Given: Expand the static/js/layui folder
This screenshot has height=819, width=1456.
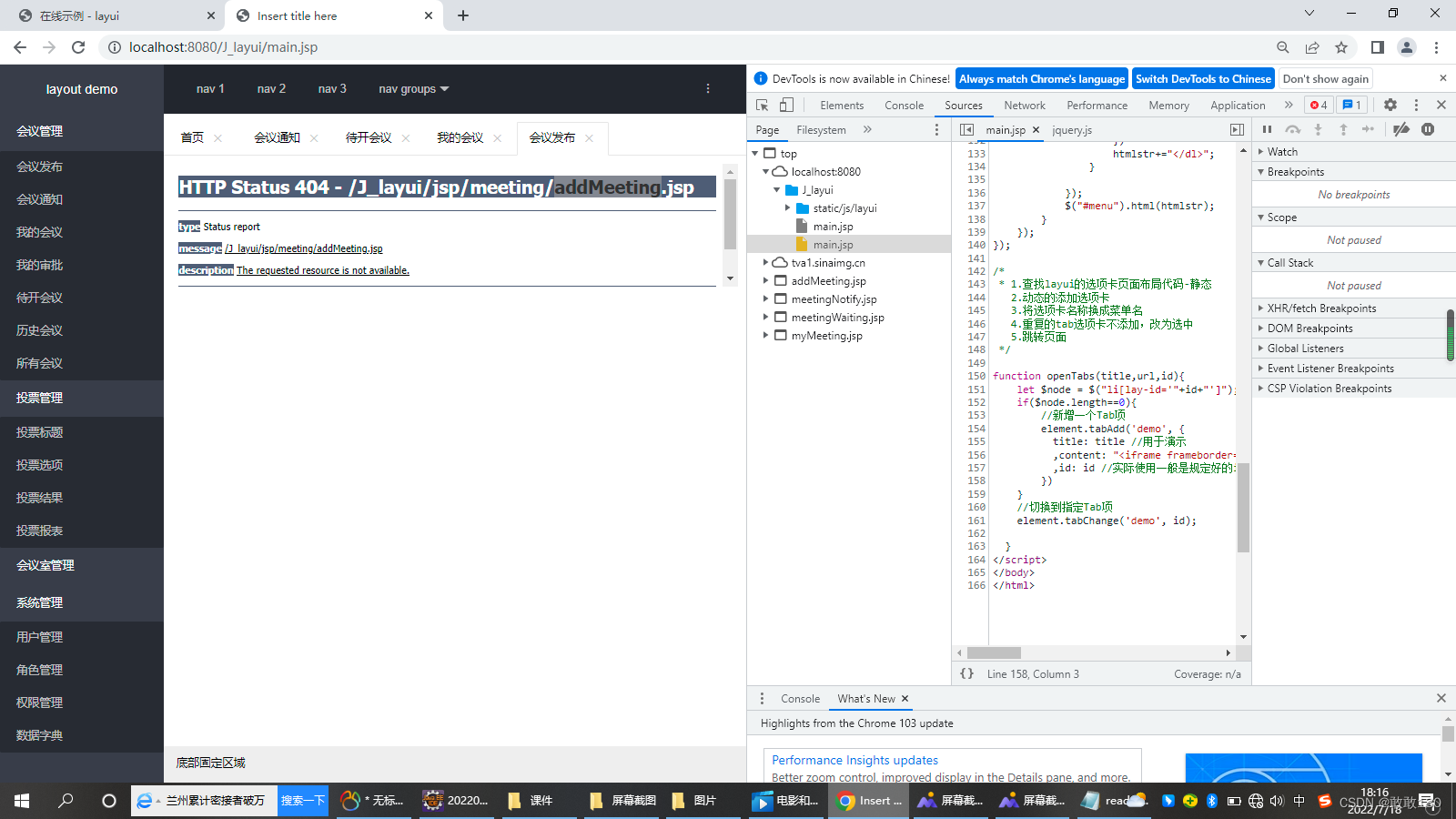Looking at the screenshot, I should pyautogui.click(x=788, y=208).
